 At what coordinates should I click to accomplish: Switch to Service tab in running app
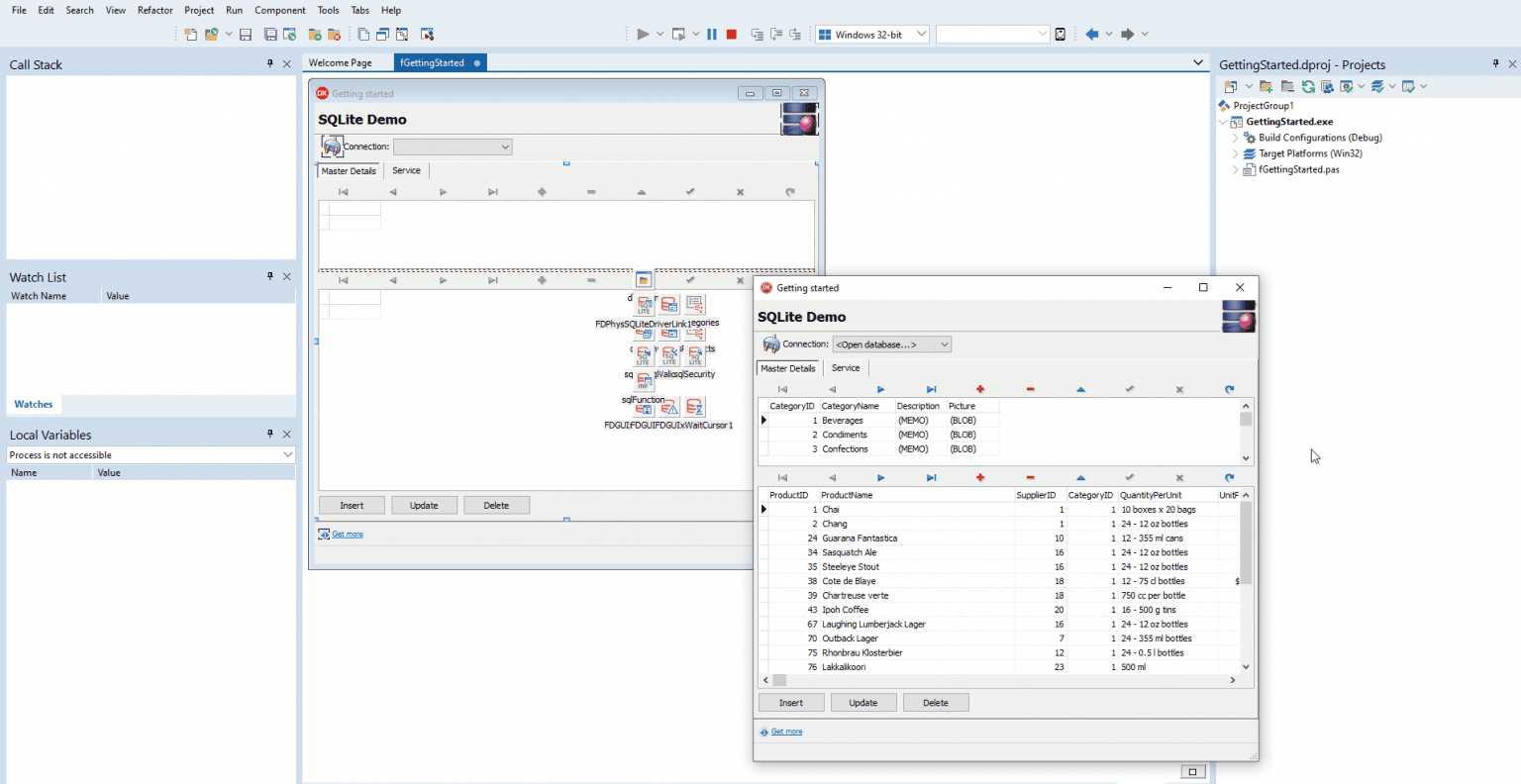(x=846, y=368)
